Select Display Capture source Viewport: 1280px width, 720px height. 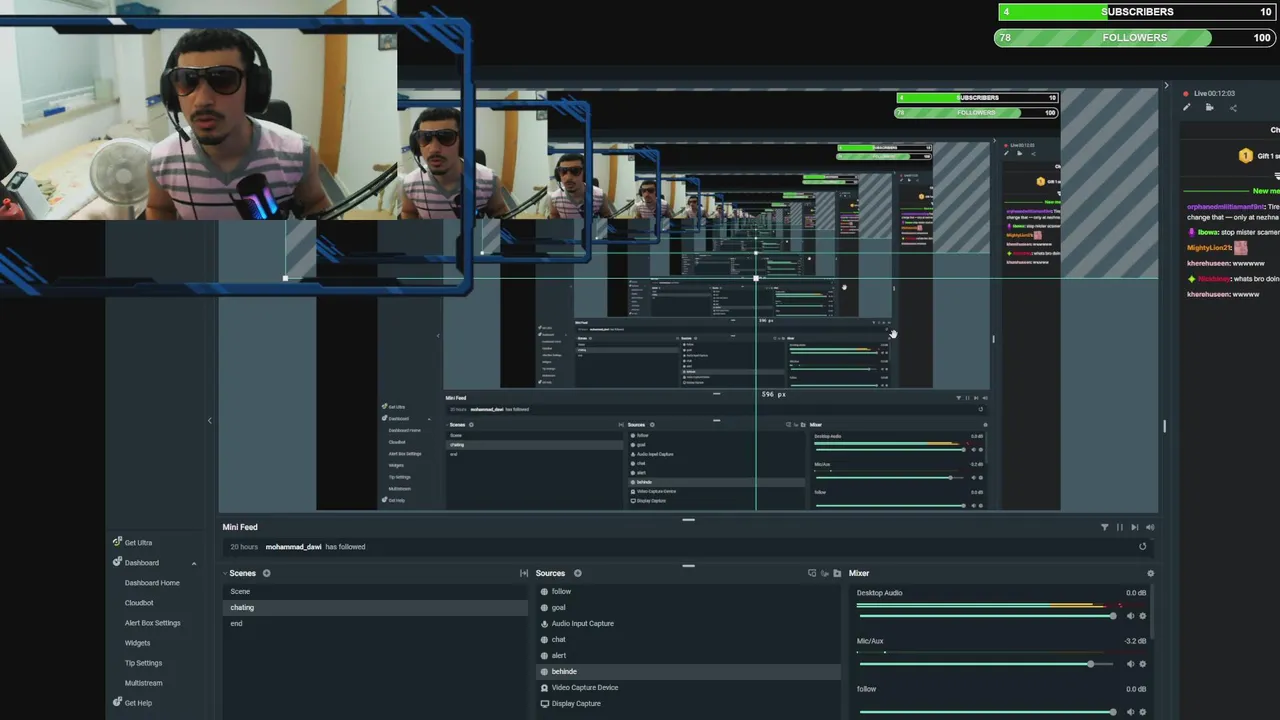tap(688, 704)
